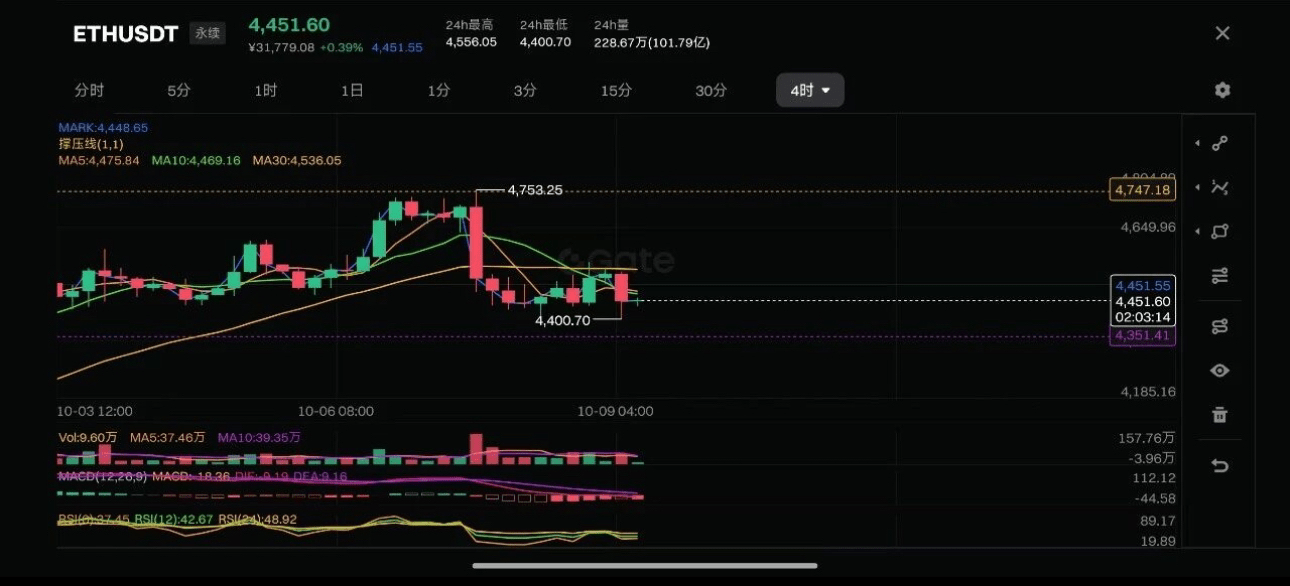Switch to the 15分 timeframe tab
Screen dimensions: 1290x586
click(x=616, y=90)
